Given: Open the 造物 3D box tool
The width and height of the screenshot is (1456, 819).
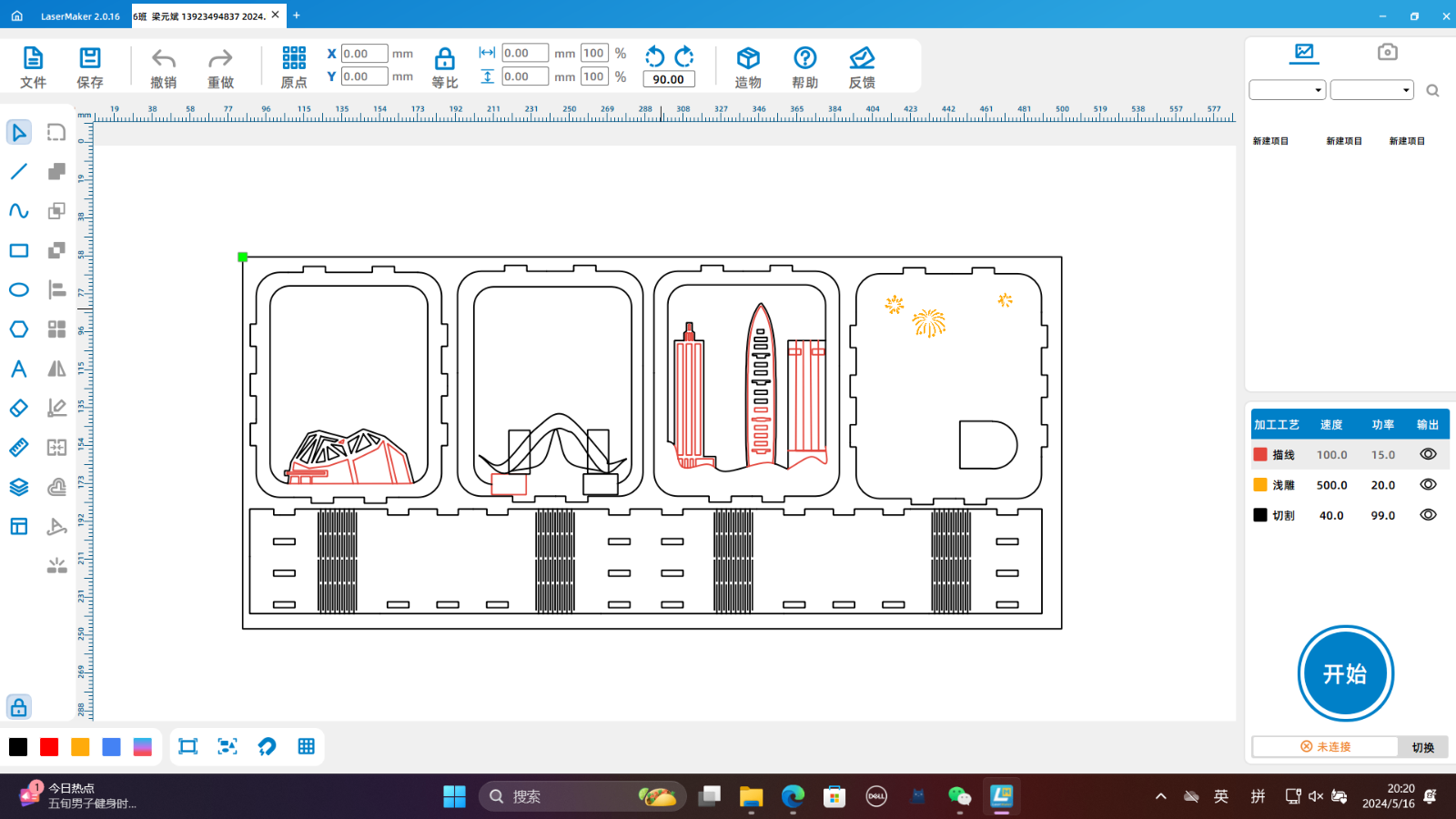Looking at the screenshot, I should (748, 67).
